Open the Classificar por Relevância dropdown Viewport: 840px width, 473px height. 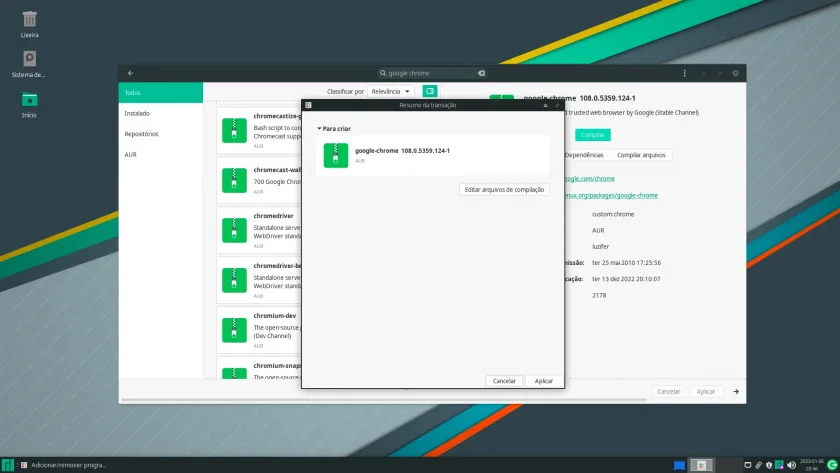(x=391, y=92)
